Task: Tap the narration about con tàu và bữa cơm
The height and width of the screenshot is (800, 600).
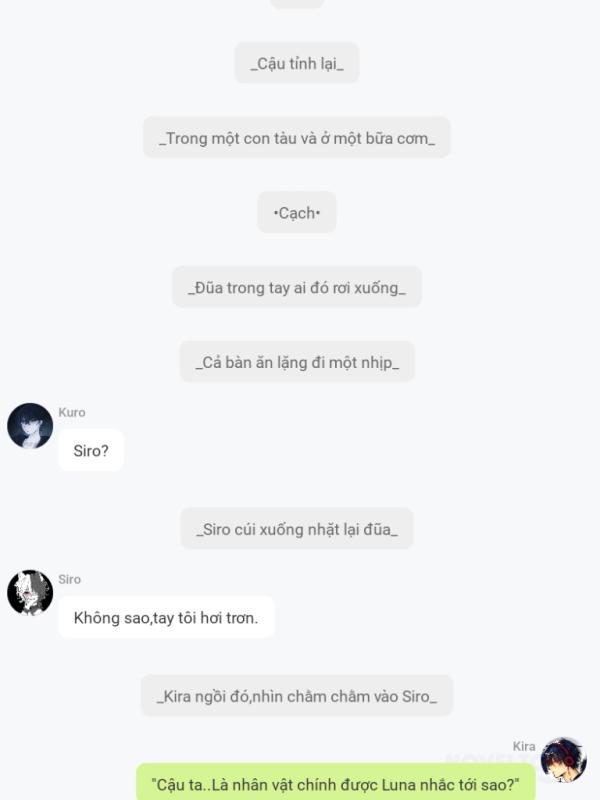Action: click(x=297, y=138)
